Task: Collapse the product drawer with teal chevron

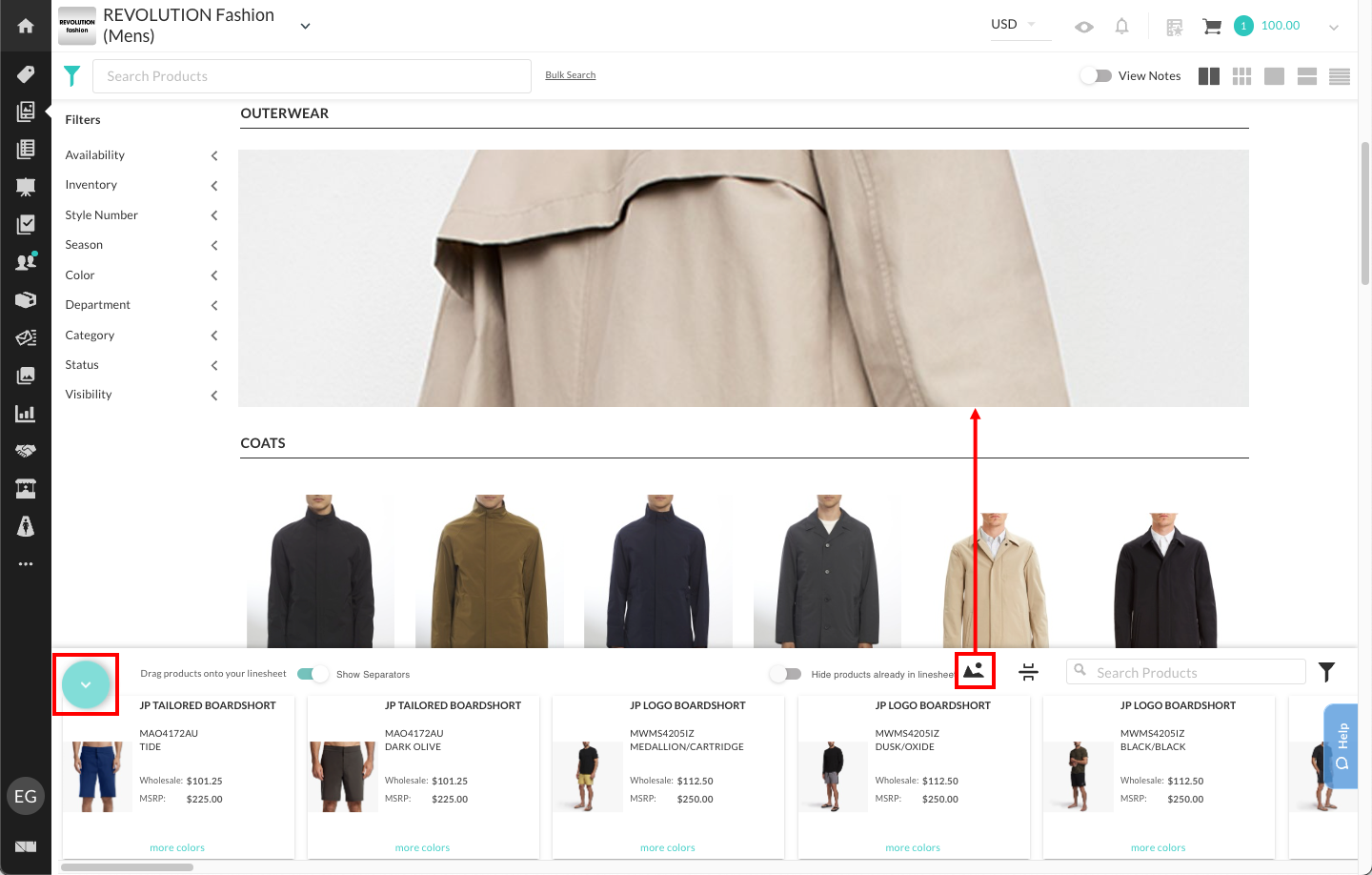Action: 86,684
